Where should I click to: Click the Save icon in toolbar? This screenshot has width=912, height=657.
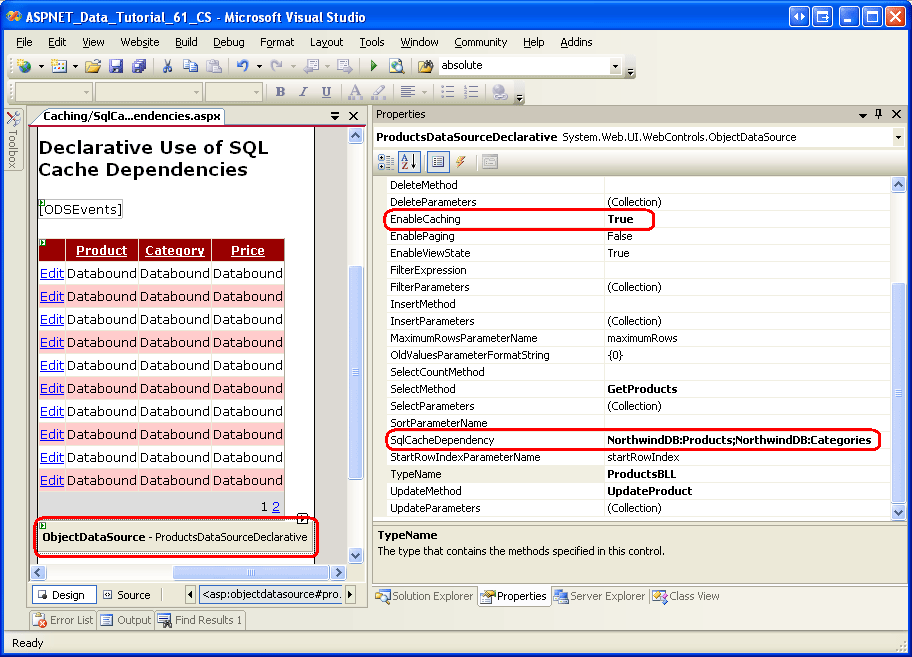tap(116, 66)
